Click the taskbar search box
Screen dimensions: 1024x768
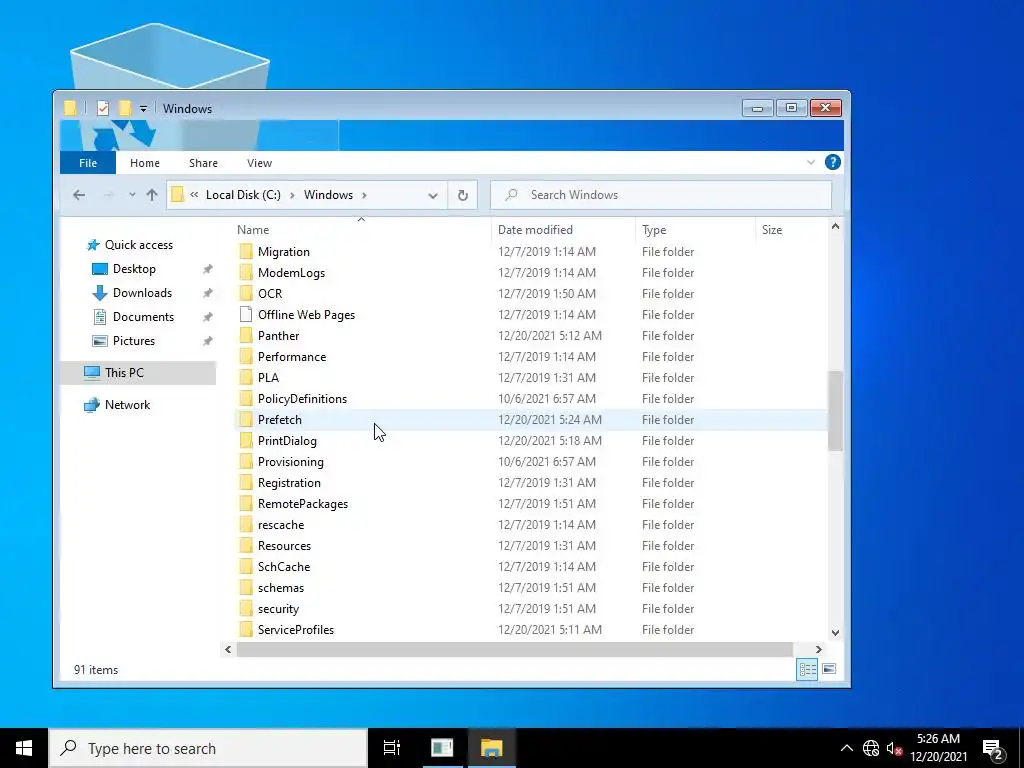tap(208, 748)
